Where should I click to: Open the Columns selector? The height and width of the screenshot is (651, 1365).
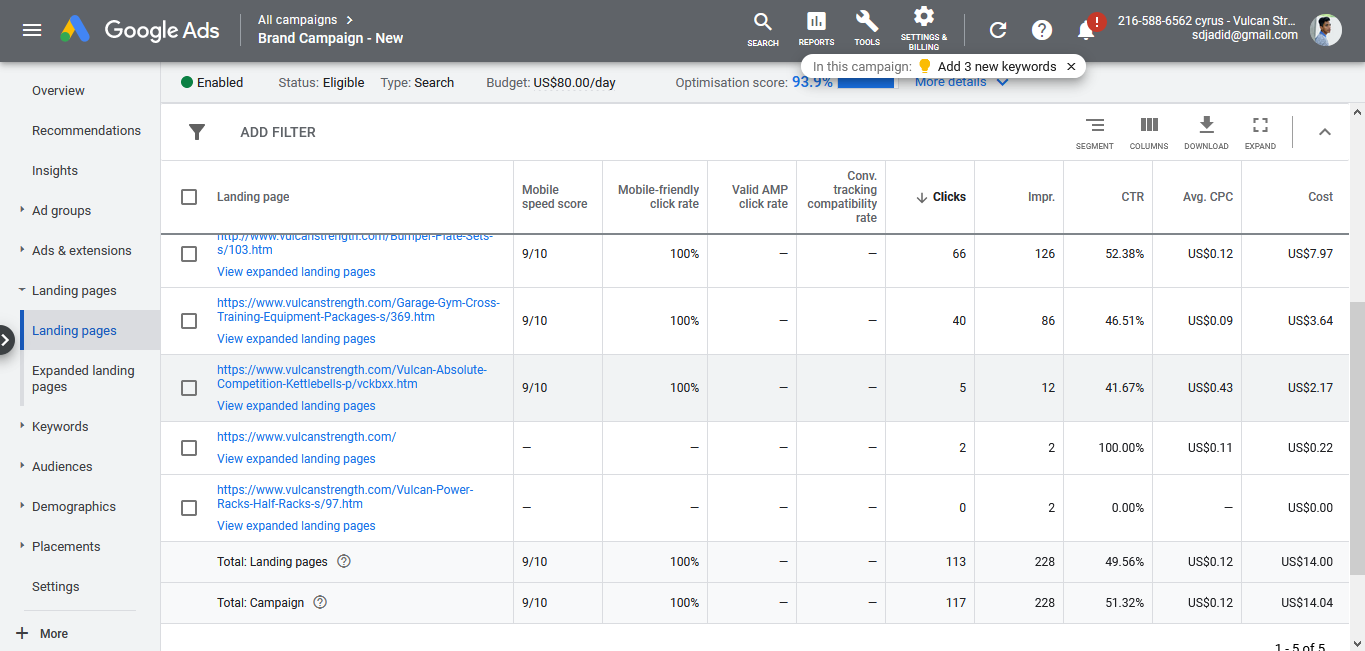1149,130
